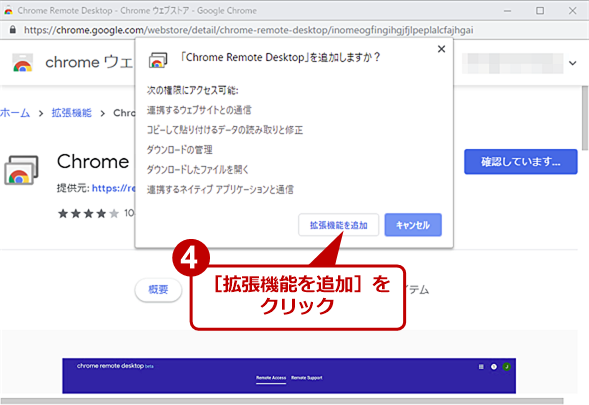The width and height of the screenshot is (589, 405).
Task: Minimize the Chrome window
Action: tap(507, 11)
